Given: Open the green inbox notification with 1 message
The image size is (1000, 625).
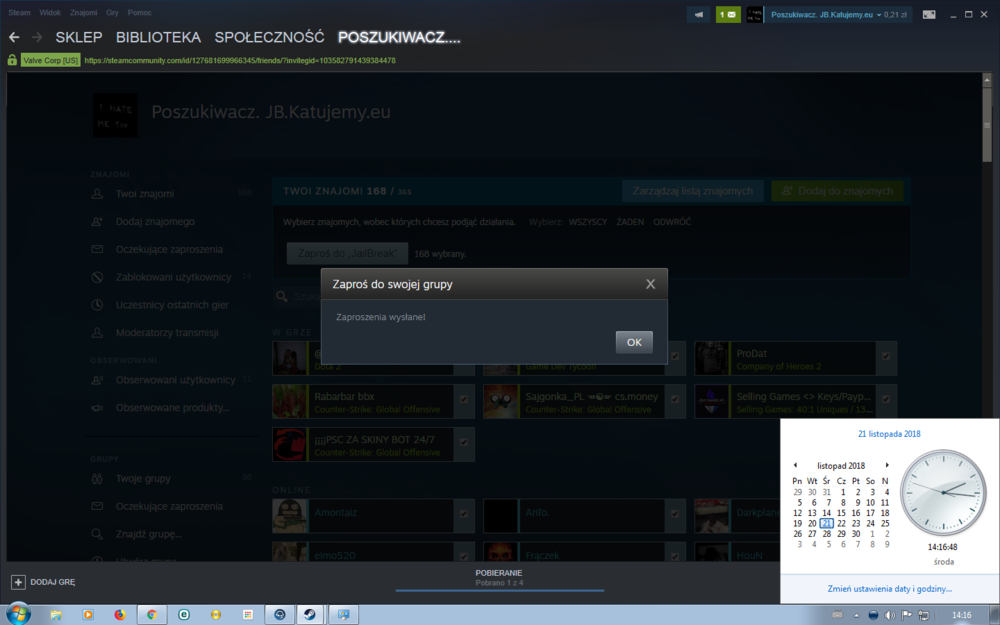Looking at the screenshot, I should 728,15.
